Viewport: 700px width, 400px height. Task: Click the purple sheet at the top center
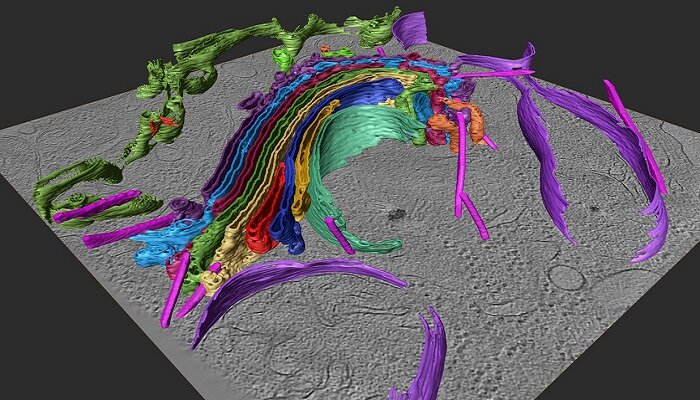410,28
